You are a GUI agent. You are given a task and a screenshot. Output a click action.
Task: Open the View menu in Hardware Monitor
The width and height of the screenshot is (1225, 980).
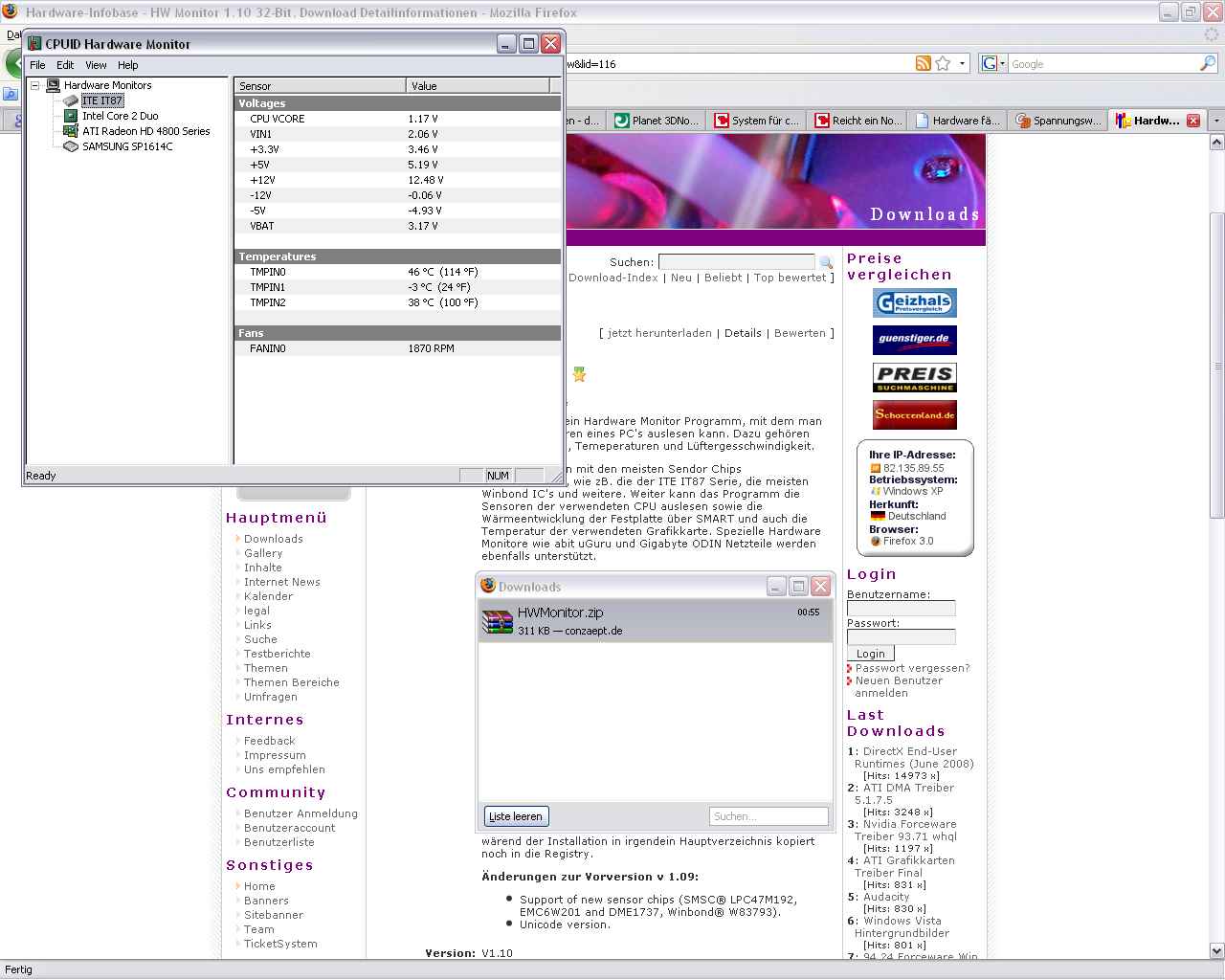coord(96,65)
